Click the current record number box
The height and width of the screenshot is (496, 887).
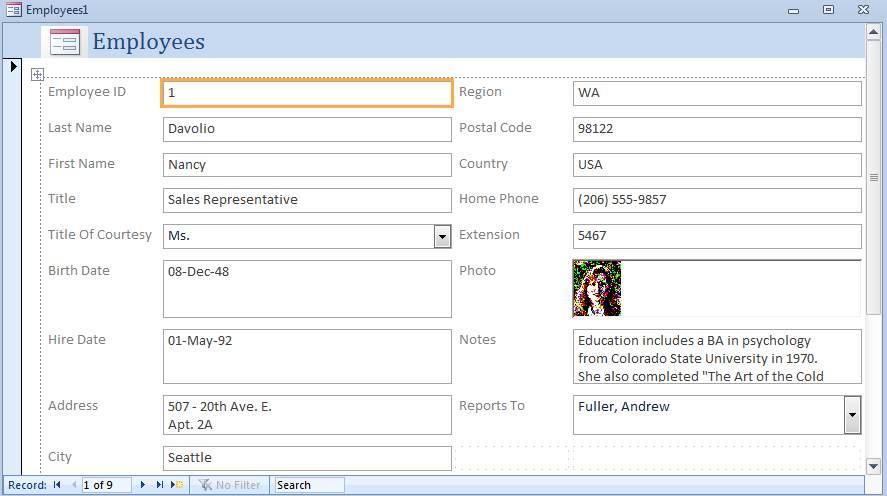click(x=106, y=485)
